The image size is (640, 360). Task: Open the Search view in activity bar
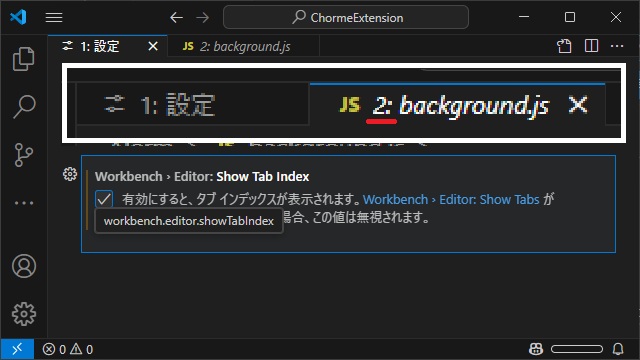[24, 107]
